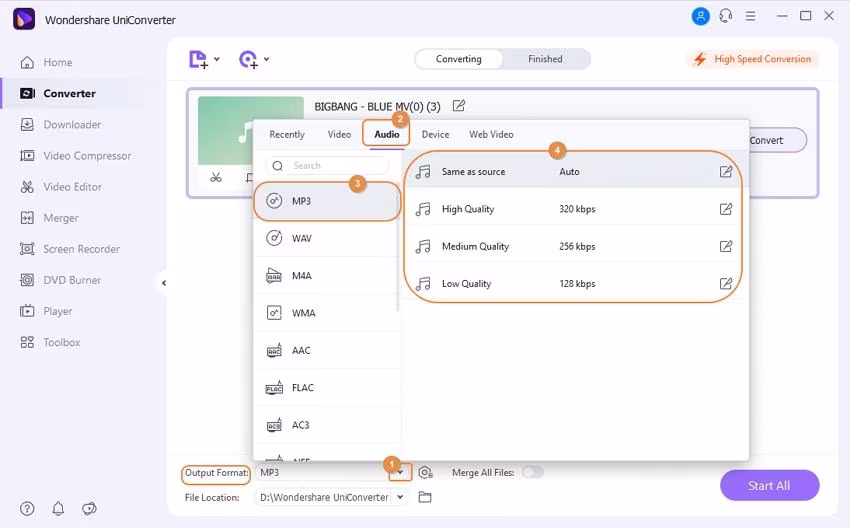Viewport: 850px width, 528px height.
Task: Collapse the sidebar with the arrow
Action: (164, 283)
